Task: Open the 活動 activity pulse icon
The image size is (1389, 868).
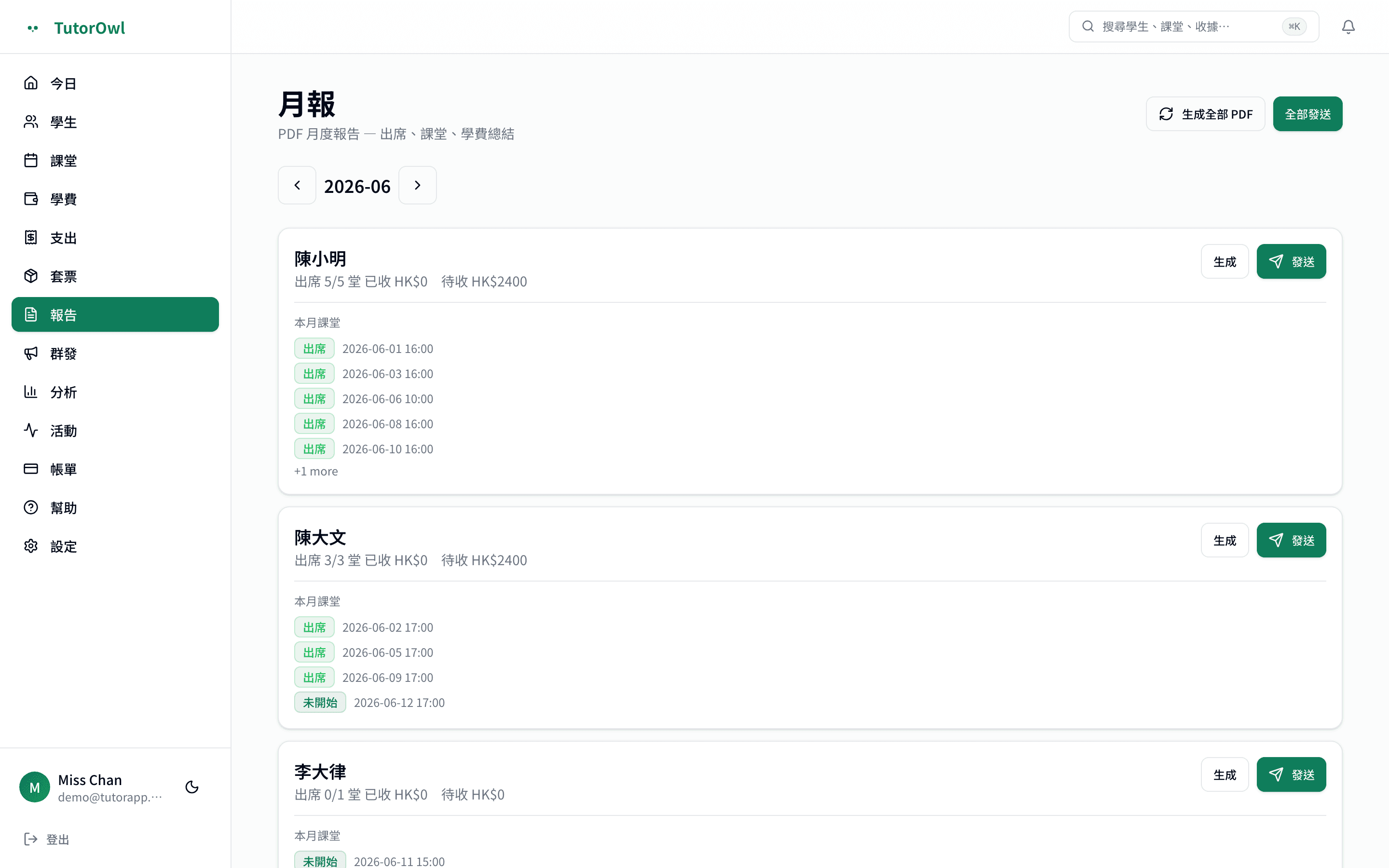Action: pos(31,431)
